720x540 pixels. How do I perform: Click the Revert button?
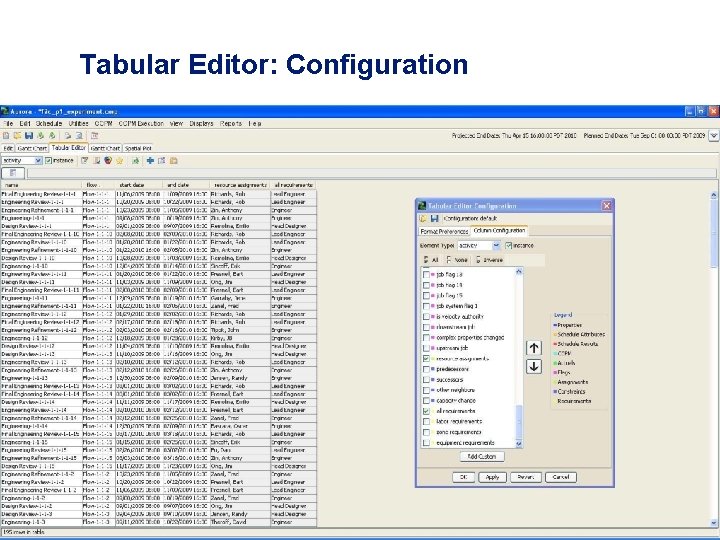pyautogui.click(x=526, y=477)
